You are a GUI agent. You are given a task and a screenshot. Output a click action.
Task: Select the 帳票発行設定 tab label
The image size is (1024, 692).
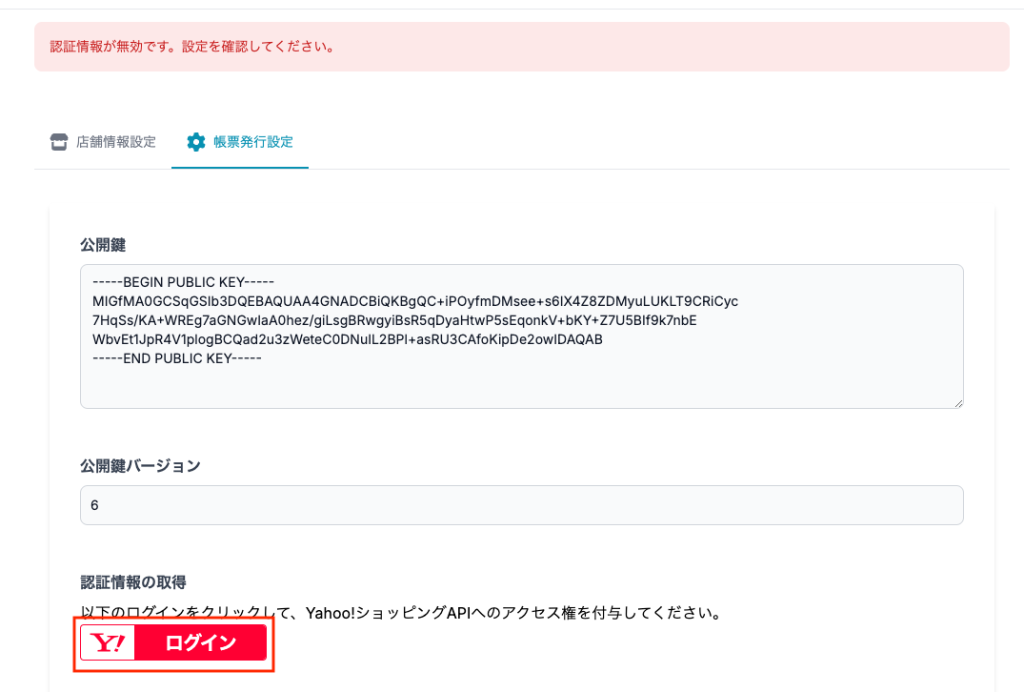point(253,142)
